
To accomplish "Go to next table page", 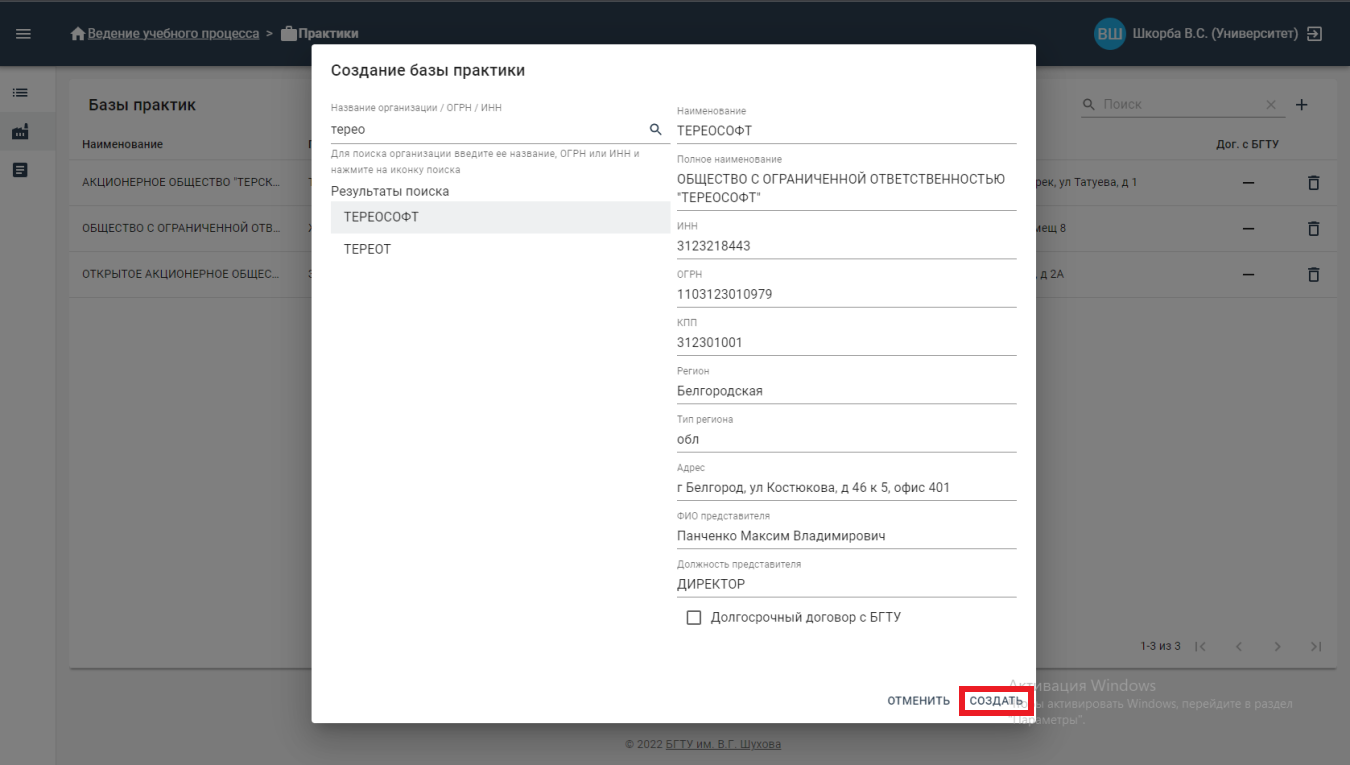I will [x=1277, y=647].
